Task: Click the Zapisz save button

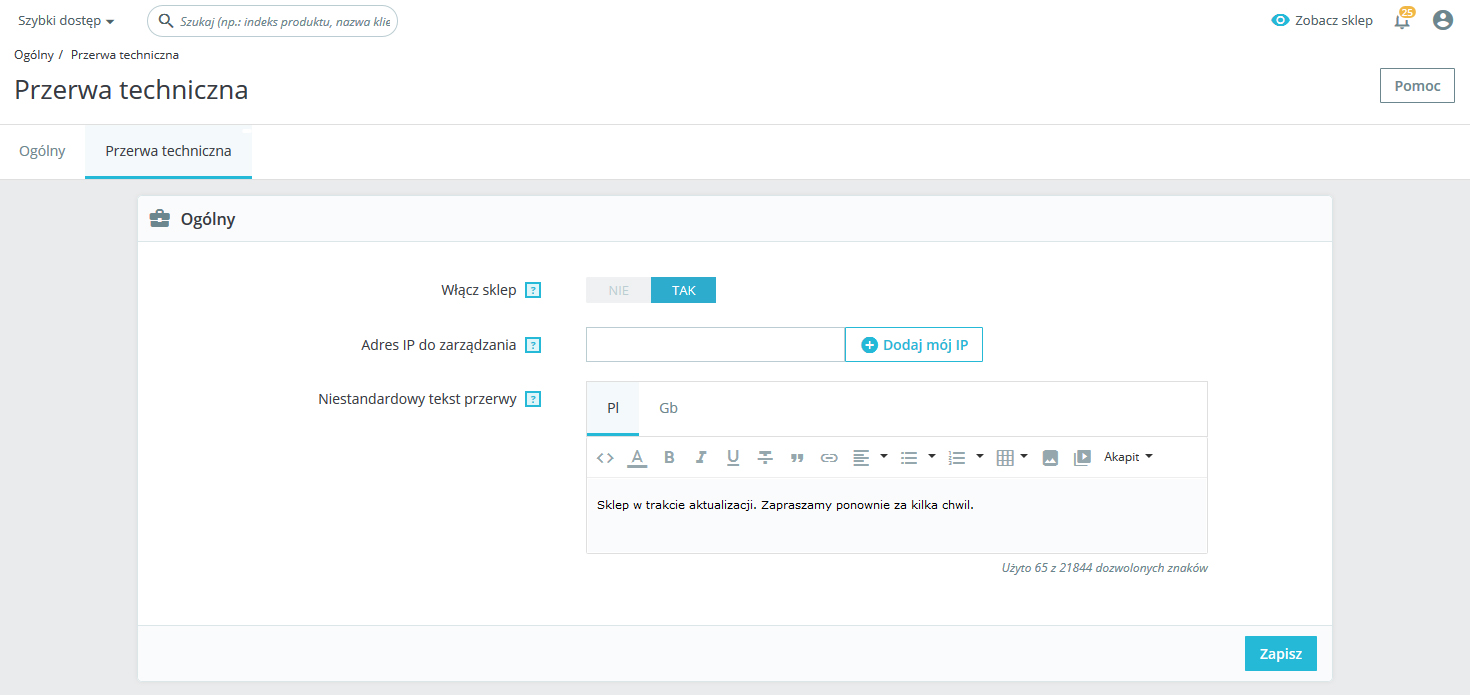Action: click(x=1280, y=654)
